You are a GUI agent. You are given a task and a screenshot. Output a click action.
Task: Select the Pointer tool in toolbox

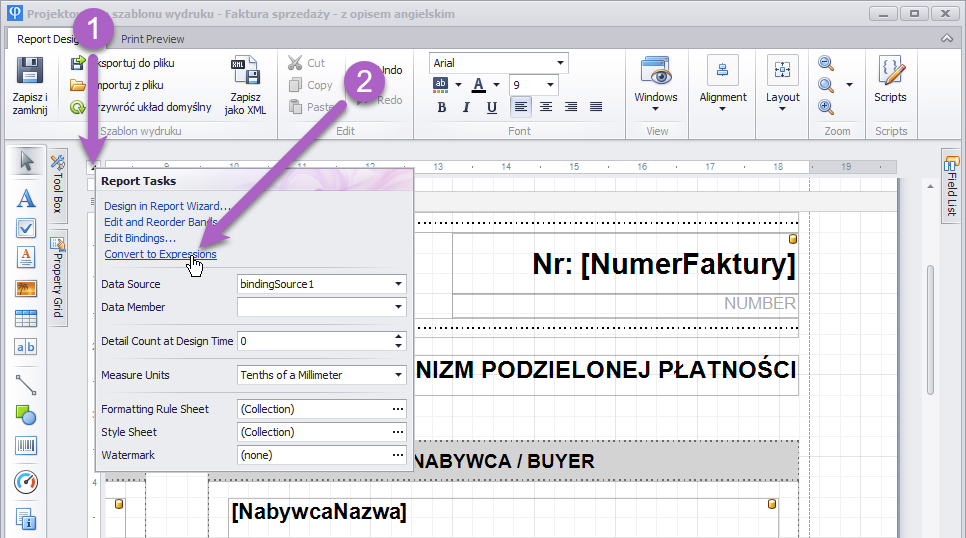26,162
